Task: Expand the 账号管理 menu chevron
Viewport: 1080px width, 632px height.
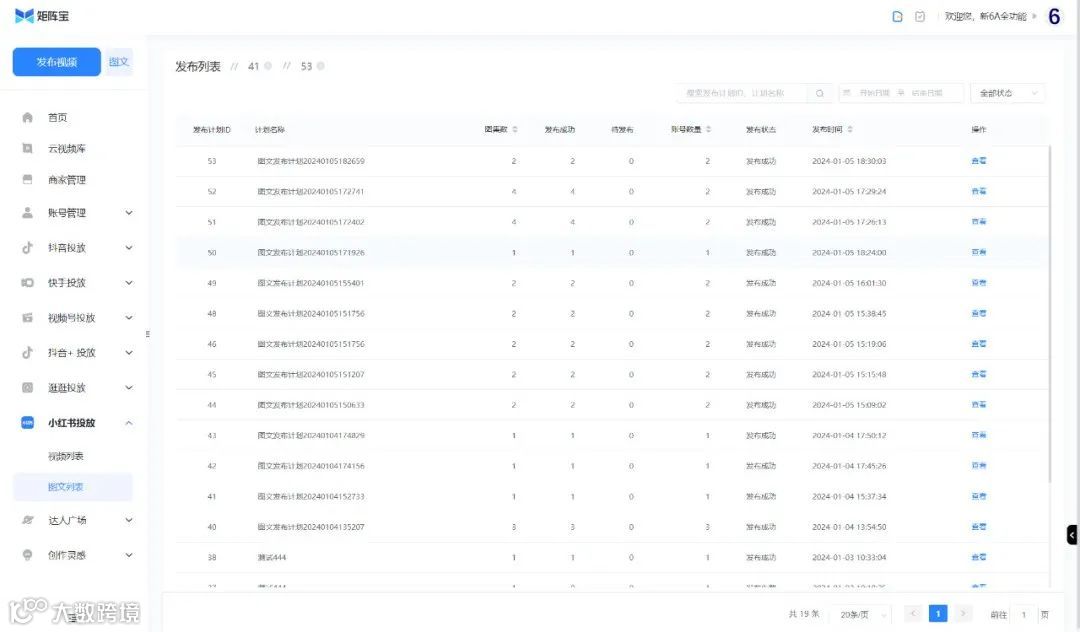Action: coord(129,213)
